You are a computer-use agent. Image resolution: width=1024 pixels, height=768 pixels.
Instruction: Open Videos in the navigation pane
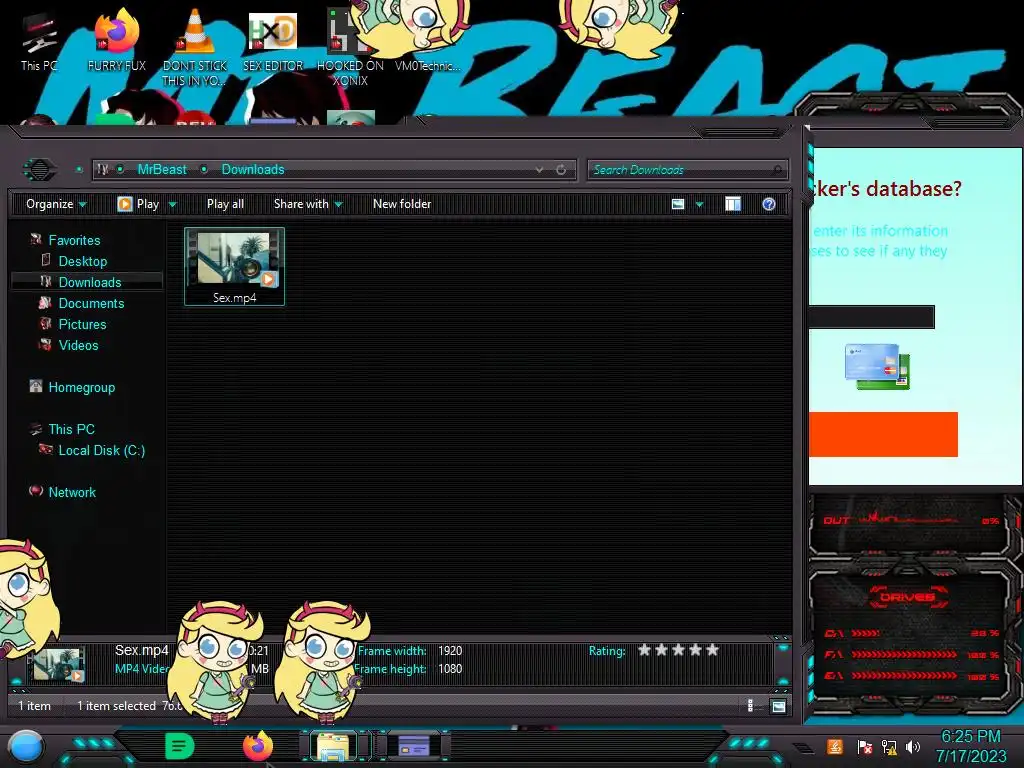tap(78, 345)
